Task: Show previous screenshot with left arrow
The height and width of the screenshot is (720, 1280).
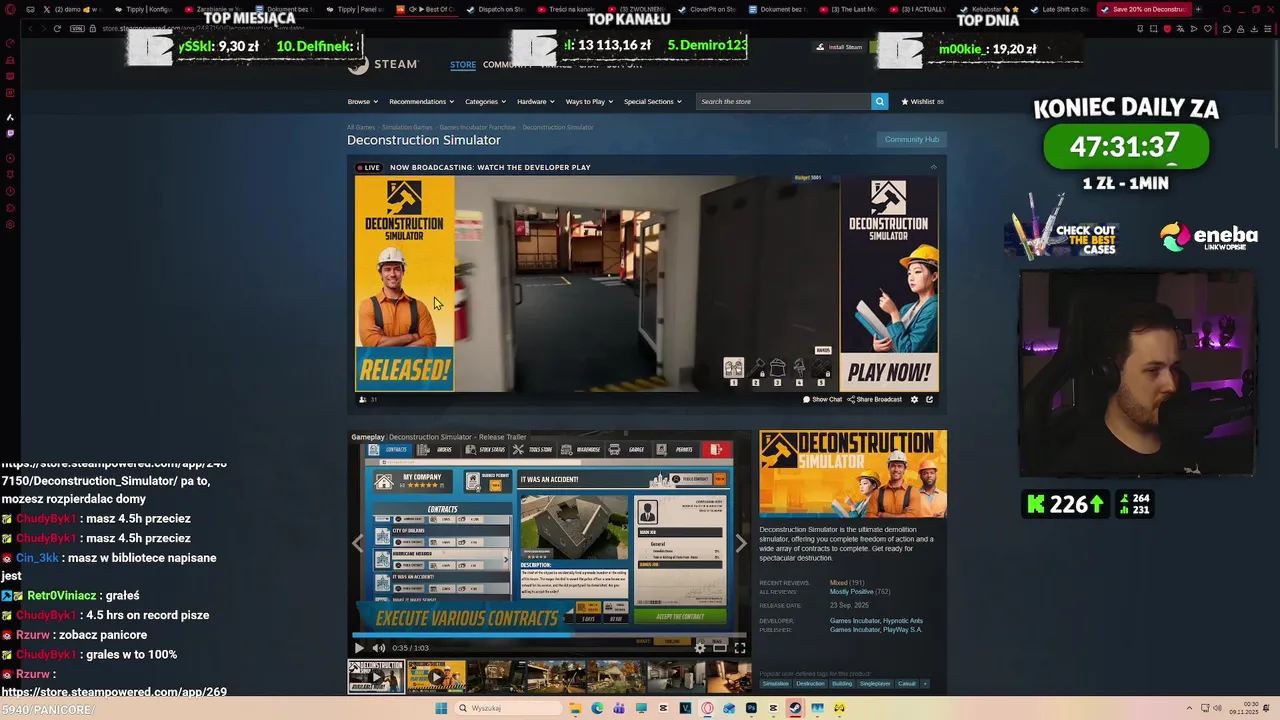Action: pyautogui.click(x=358, y=543)
